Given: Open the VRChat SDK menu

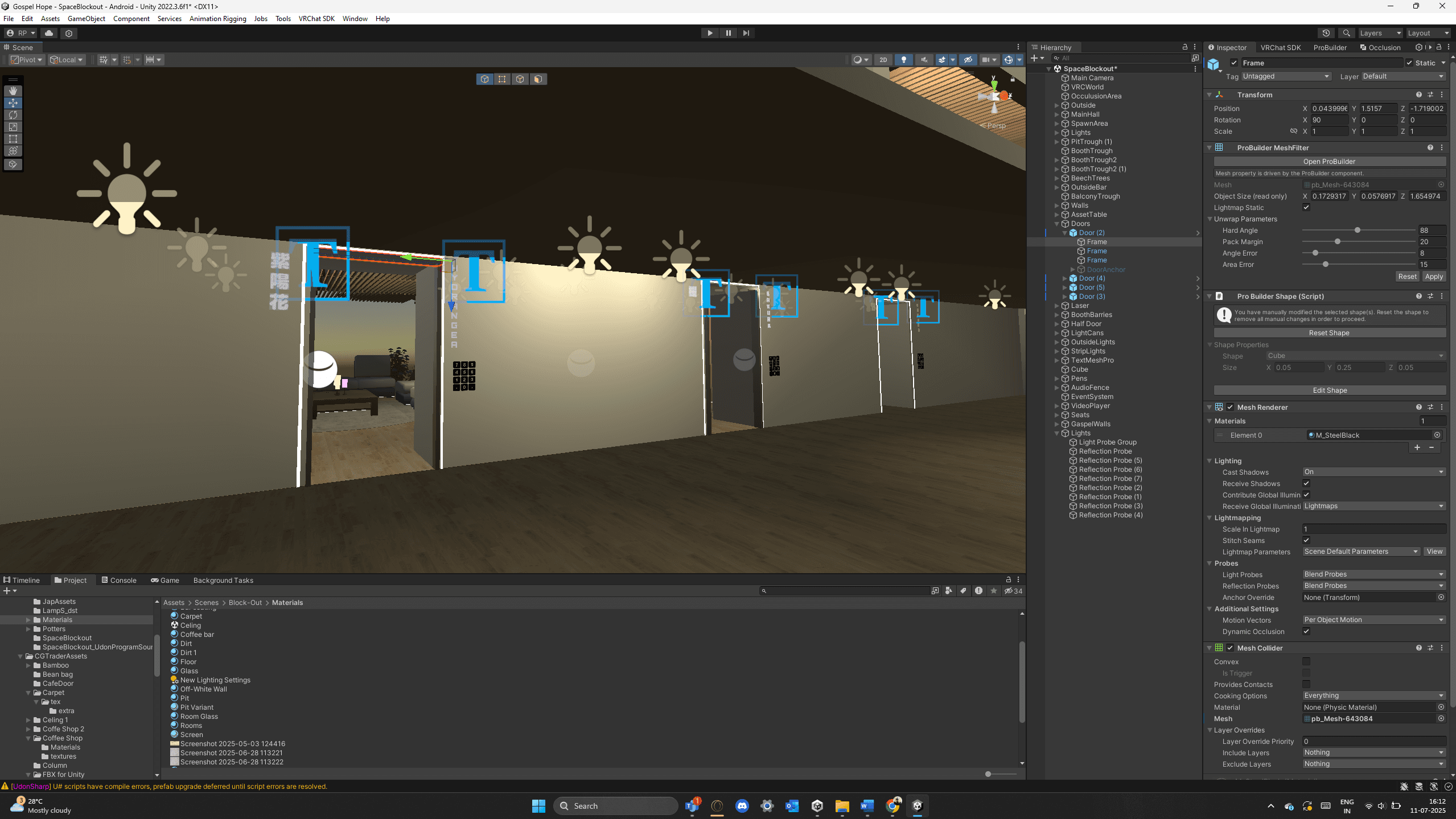Looking at the screenshot, I should click(x=316, y=19).
